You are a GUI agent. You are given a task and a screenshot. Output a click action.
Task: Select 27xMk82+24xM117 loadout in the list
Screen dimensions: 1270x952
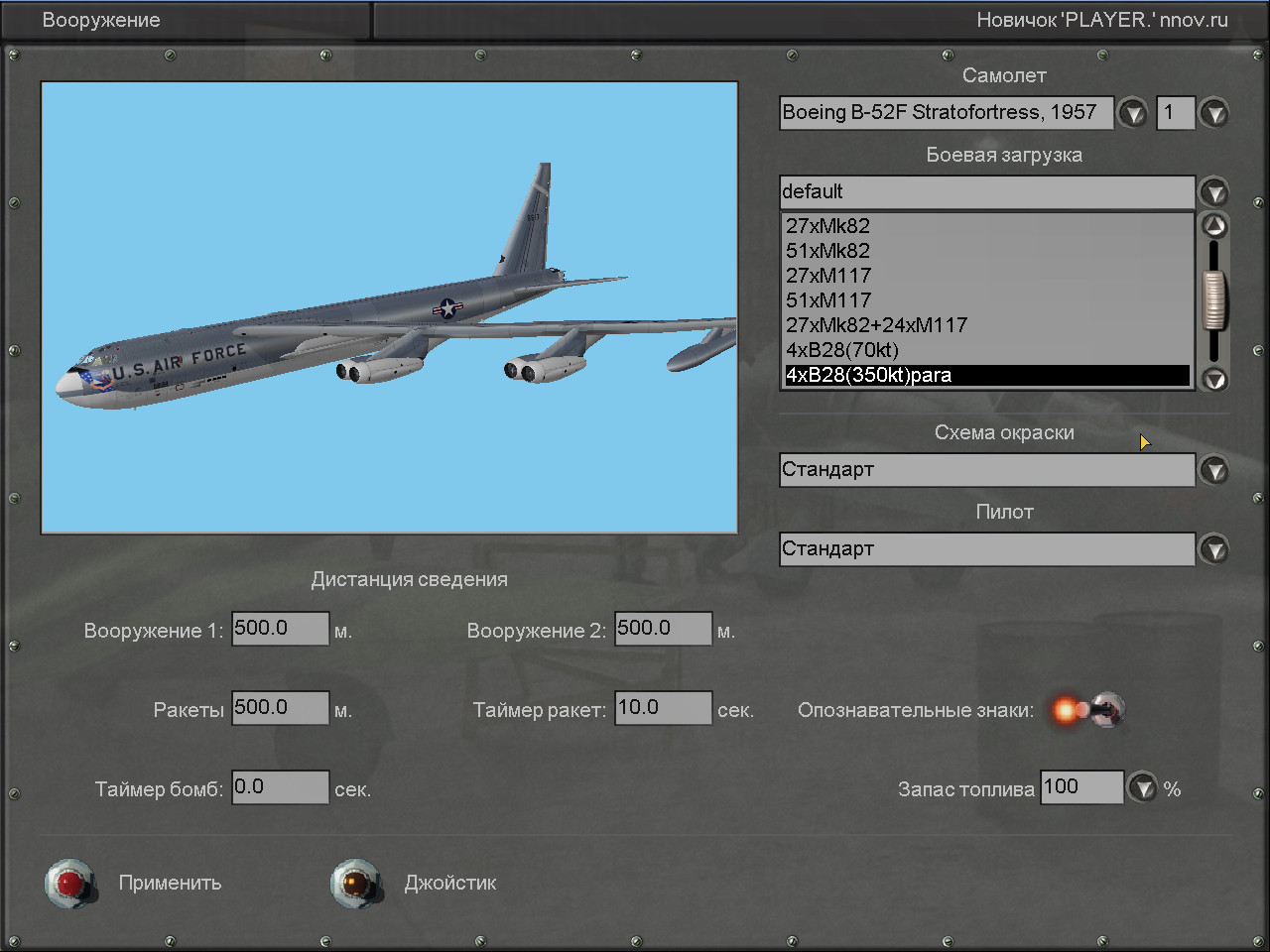pos(987,325)
